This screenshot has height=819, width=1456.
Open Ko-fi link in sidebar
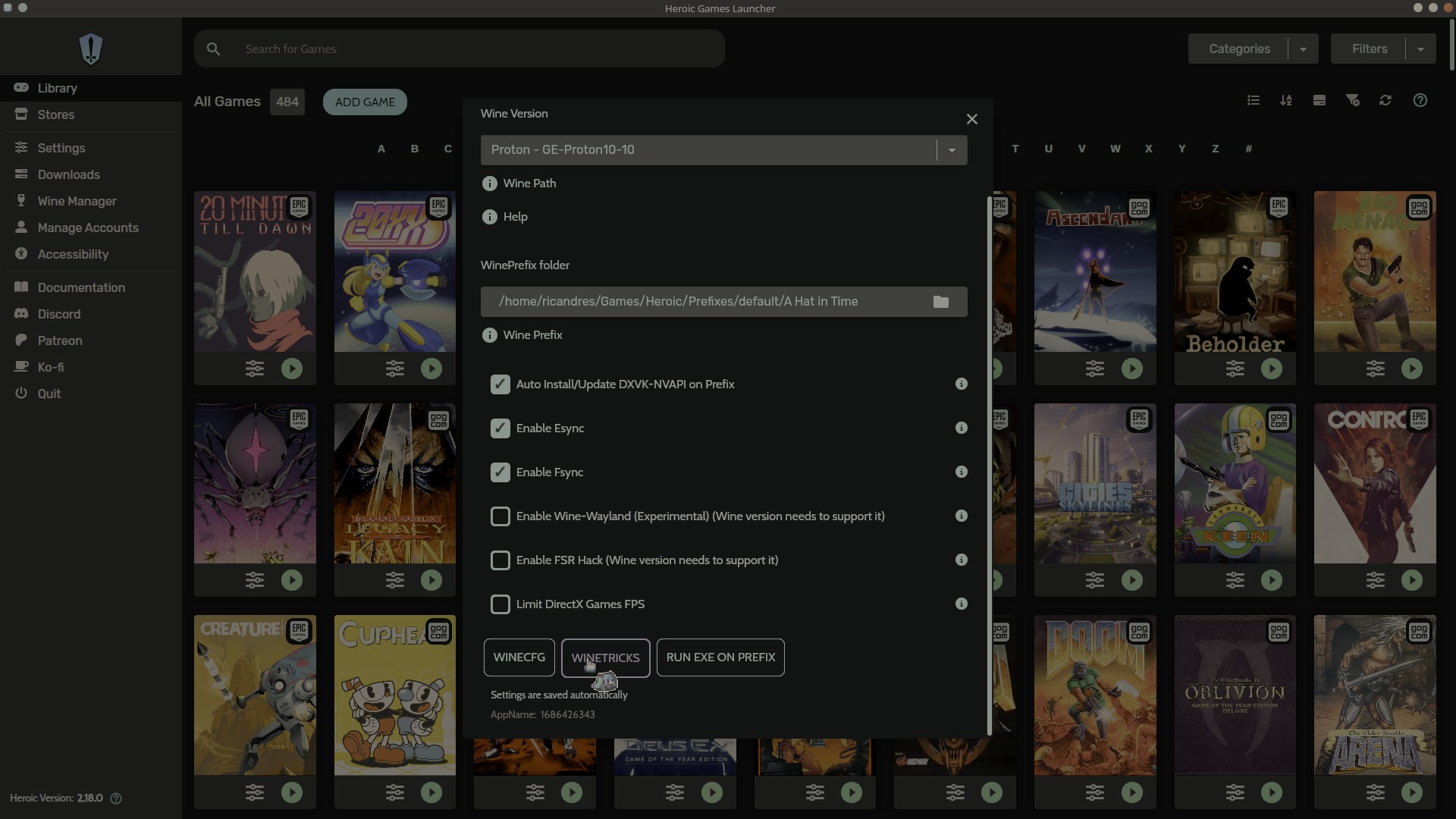[x=91, y=367]
